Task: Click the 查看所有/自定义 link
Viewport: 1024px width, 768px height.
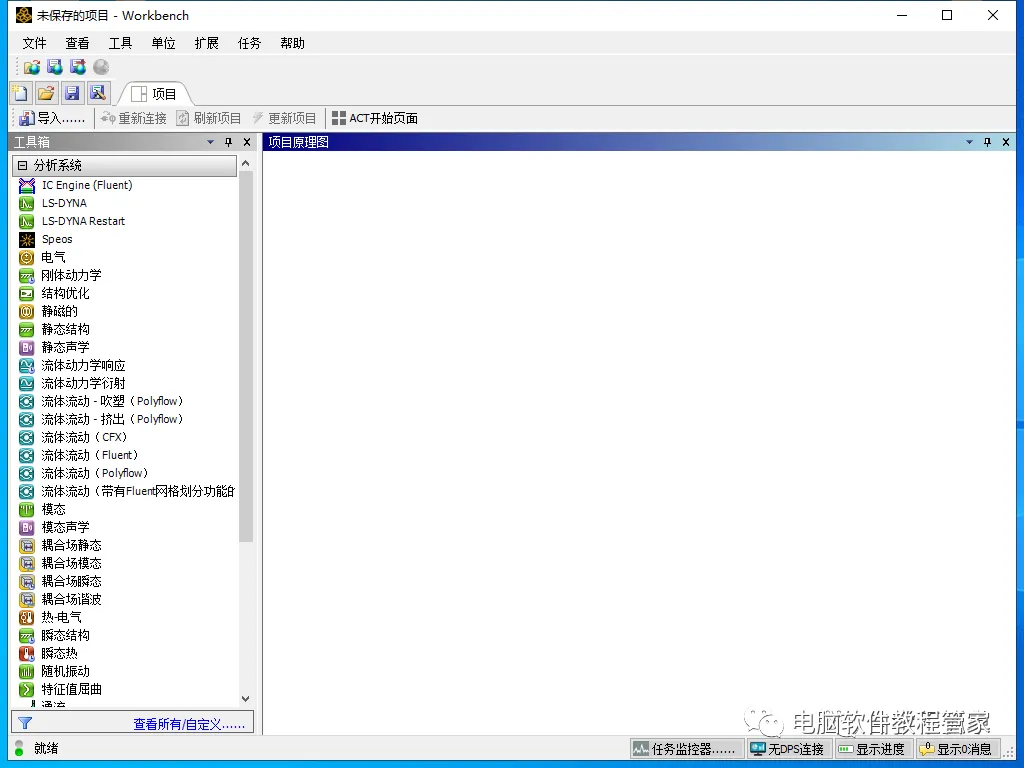Action: coord(189,724)
